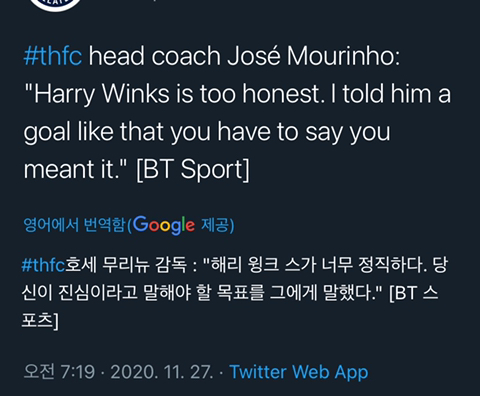
Task: Open the Twitter Web App source link
Action: (x=299, y=372)
